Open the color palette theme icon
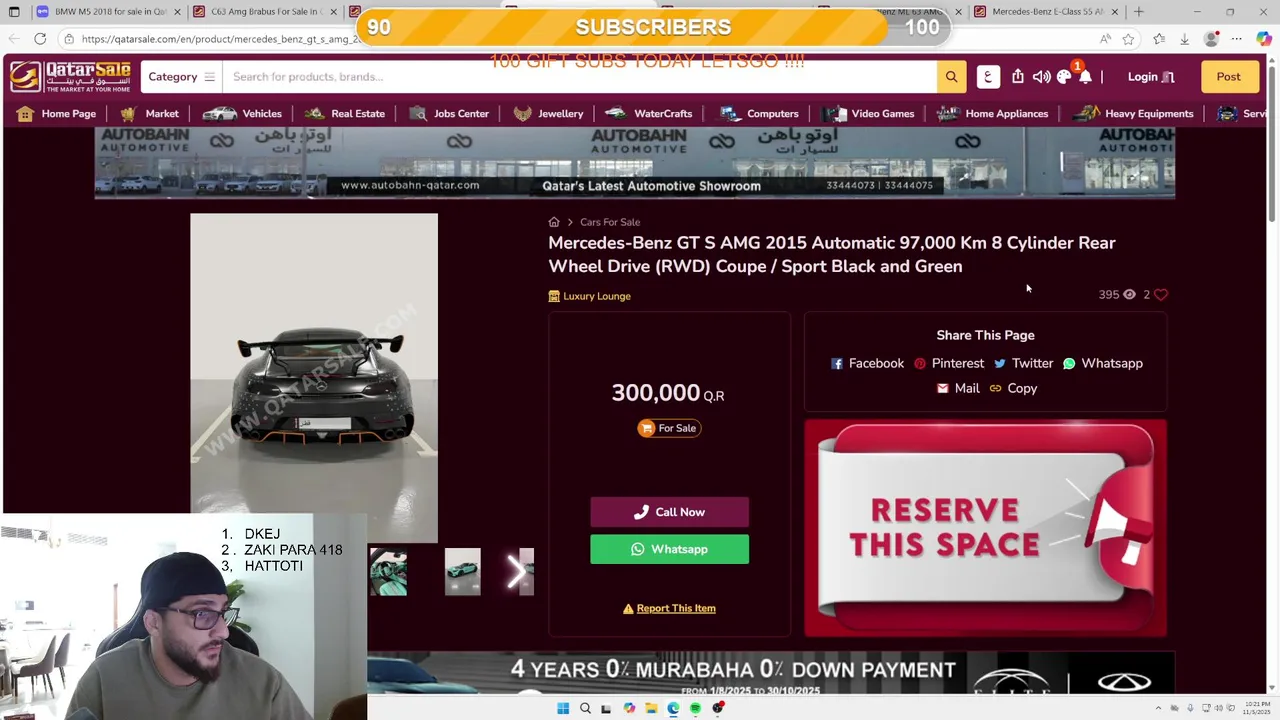The height and width of the screenshot is (720, 1280). pyautogui.click(x=1064, y=77)
